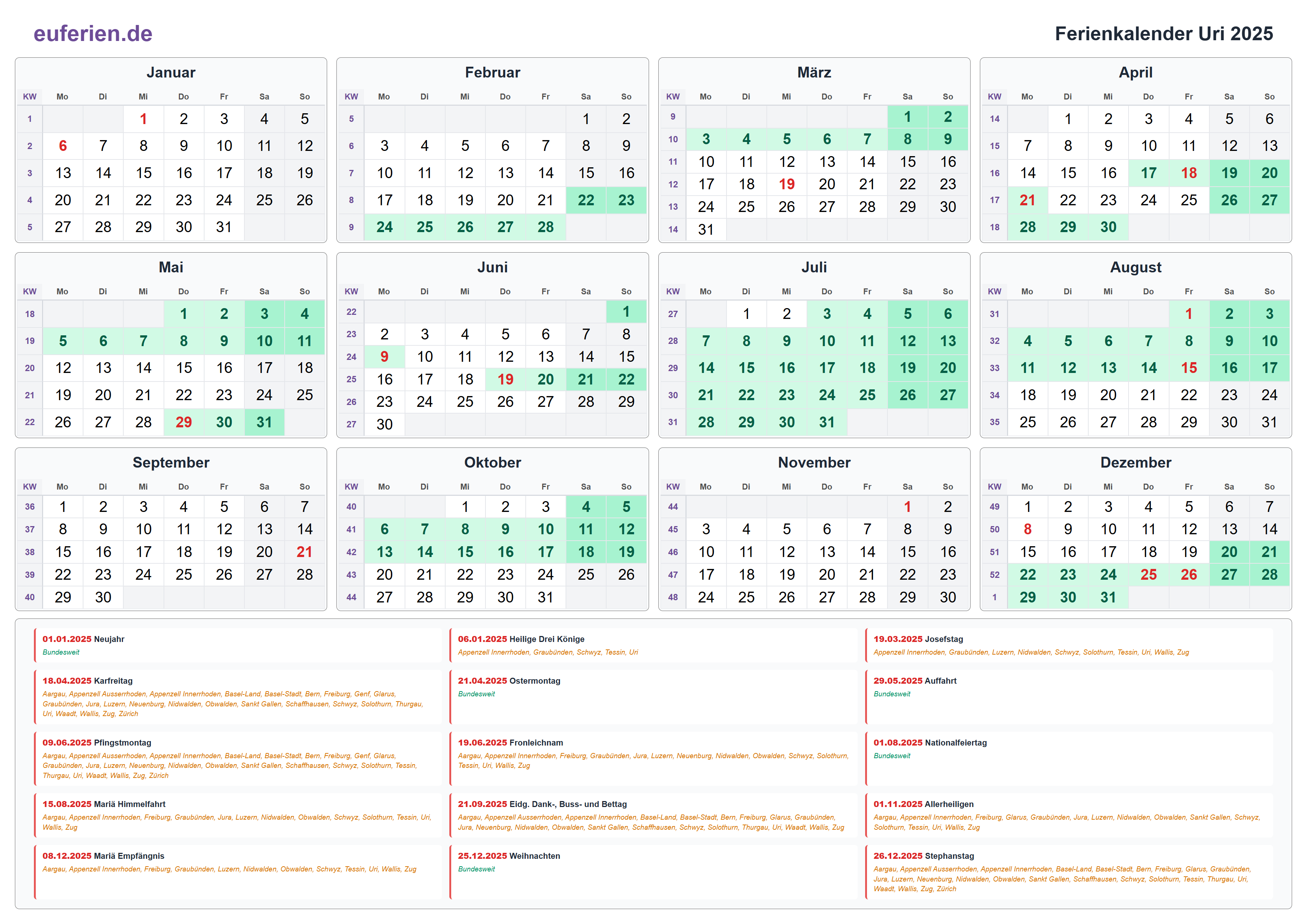Open the 18.04.2025 Karfreitag legend entry

click(237, 697)
